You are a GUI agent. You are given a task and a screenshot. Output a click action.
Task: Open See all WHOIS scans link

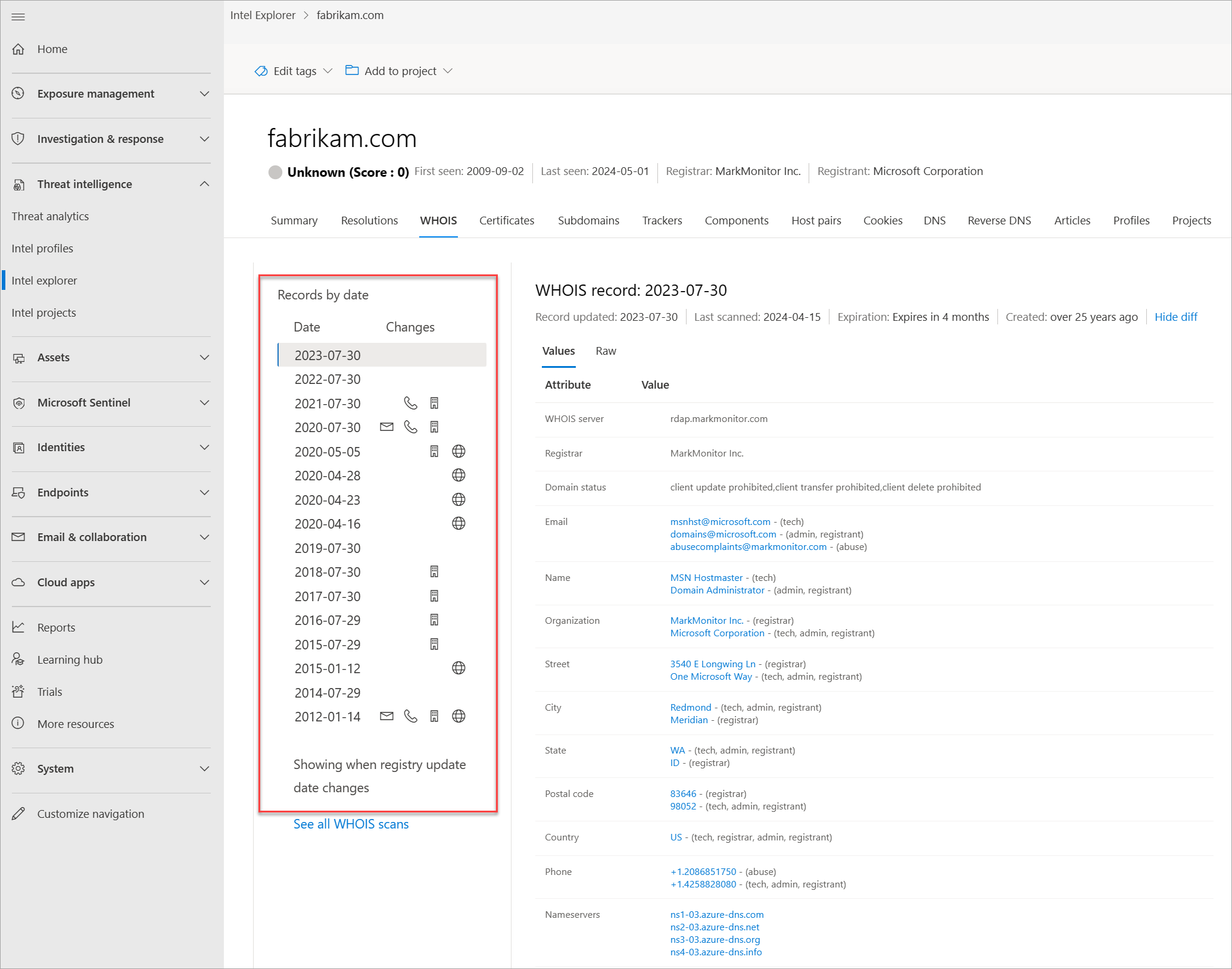pyautogui.click(x=351, y=824)
